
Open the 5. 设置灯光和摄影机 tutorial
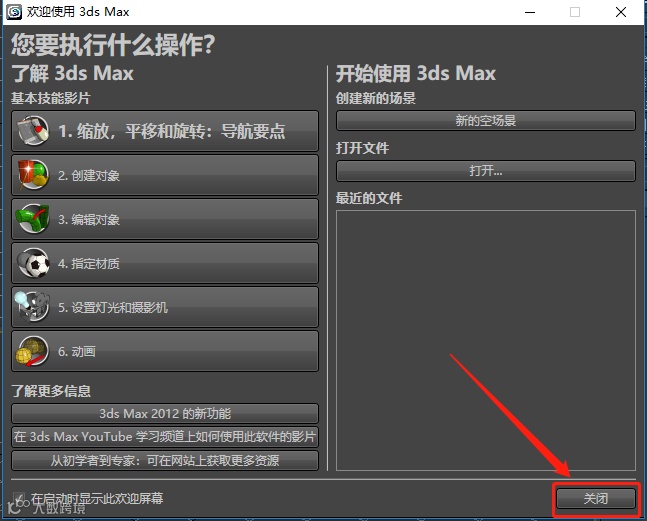pos(165,307)
